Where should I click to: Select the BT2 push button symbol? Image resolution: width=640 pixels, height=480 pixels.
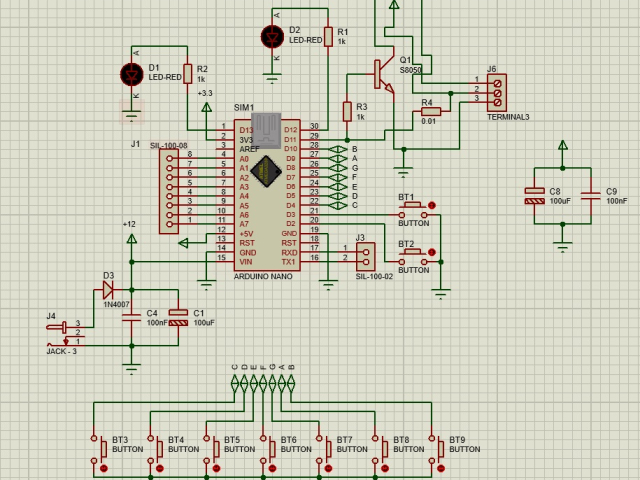(413, 256)
